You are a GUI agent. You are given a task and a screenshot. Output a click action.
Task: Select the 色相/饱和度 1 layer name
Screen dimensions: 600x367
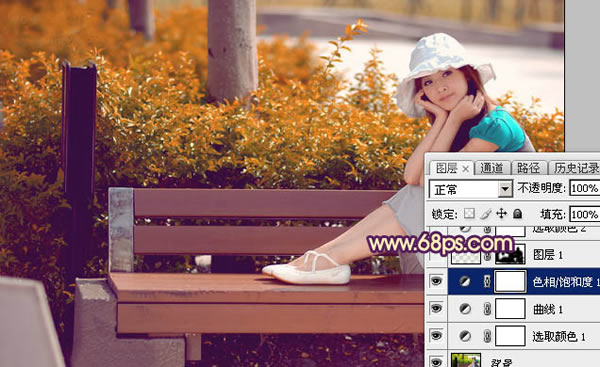566,282
